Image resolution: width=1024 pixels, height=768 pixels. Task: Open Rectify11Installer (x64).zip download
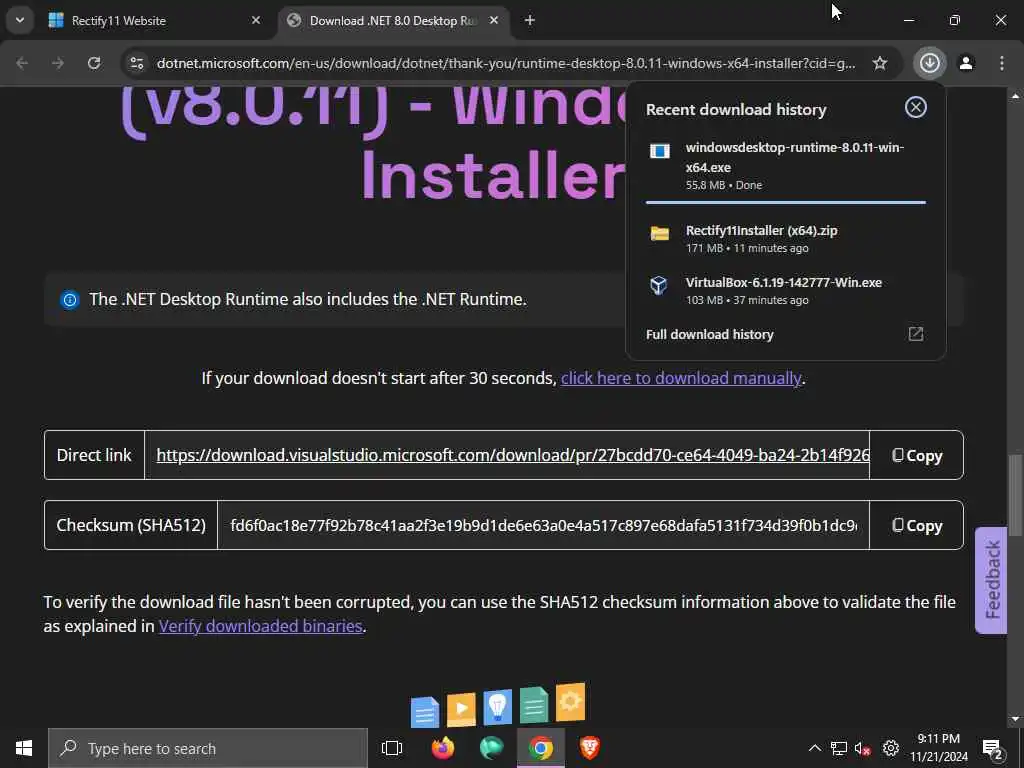(786, 238)
